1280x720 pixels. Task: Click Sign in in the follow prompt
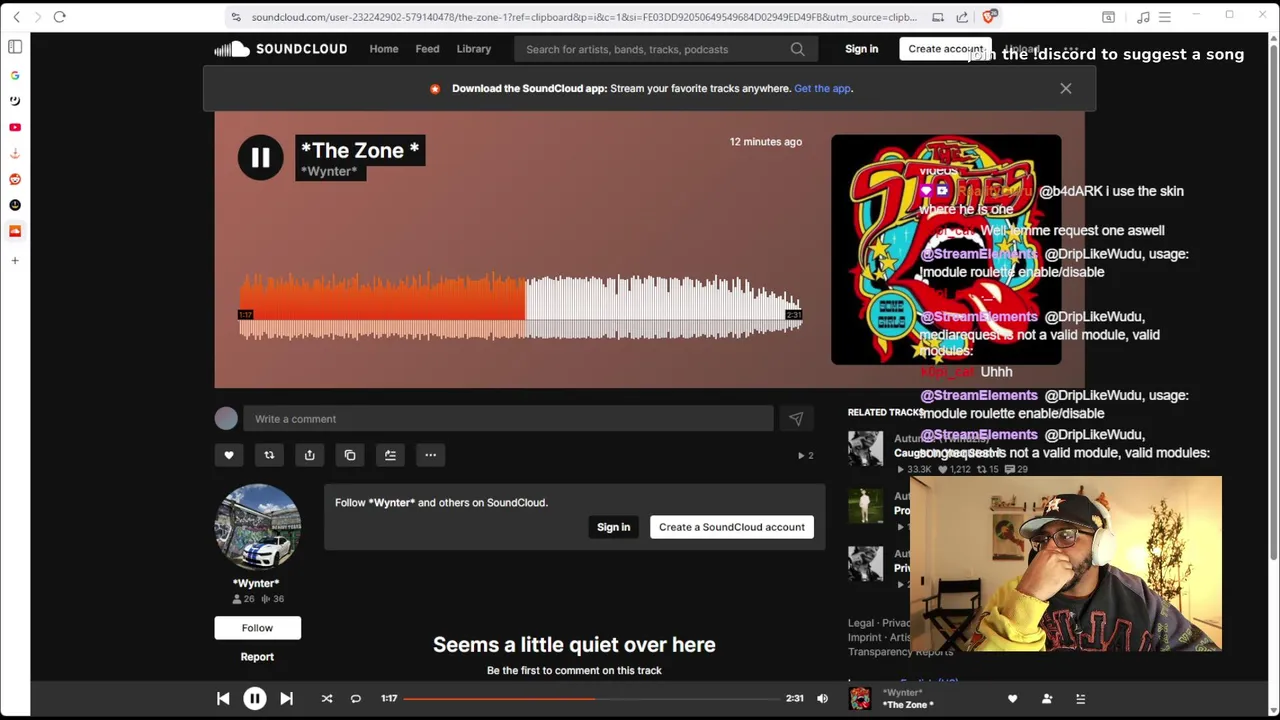[x=614, y=527]
